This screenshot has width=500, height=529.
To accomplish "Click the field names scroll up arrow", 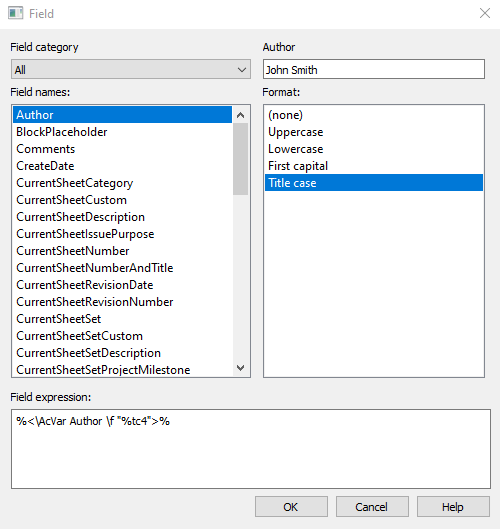I will click(x=240, y=115).
